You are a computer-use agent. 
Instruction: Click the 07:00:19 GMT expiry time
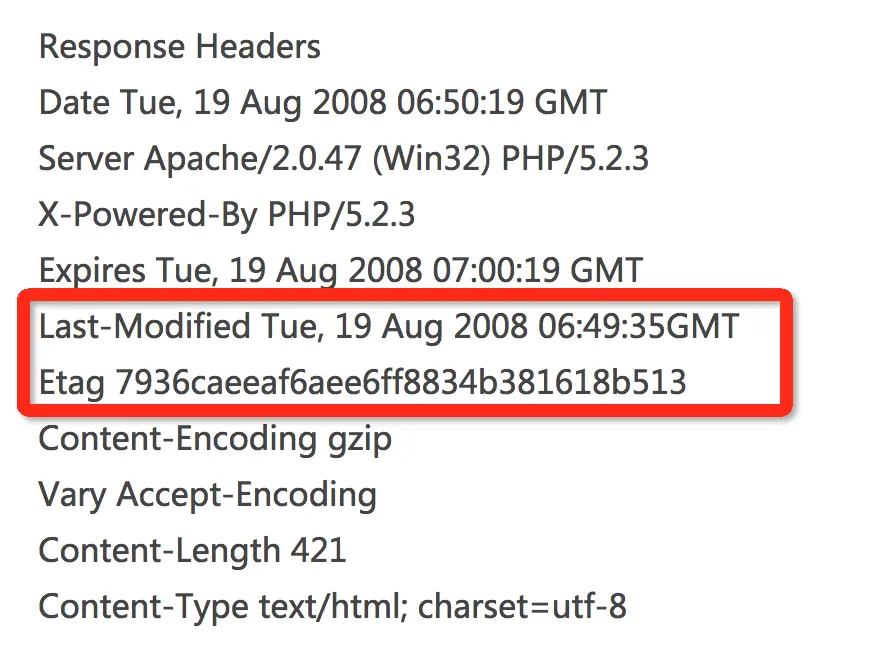(x=538, y=271)
